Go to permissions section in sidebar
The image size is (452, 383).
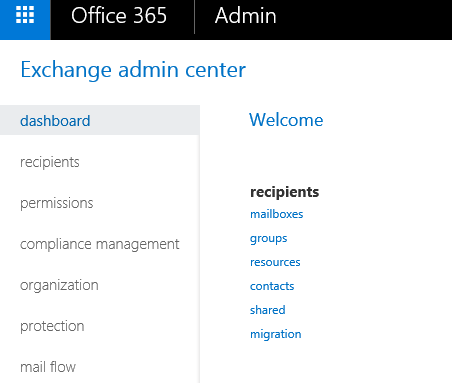coord(57,203)
